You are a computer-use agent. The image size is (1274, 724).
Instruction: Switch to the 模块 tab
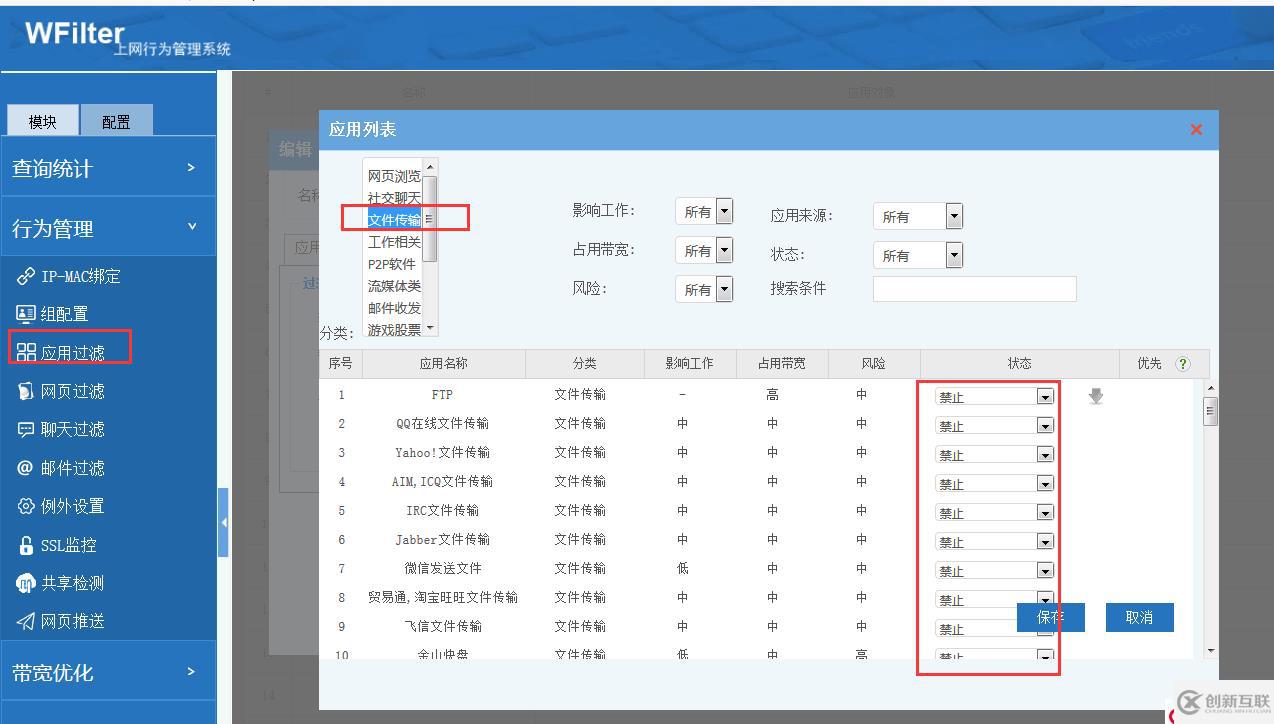click(x=42, y=121)
